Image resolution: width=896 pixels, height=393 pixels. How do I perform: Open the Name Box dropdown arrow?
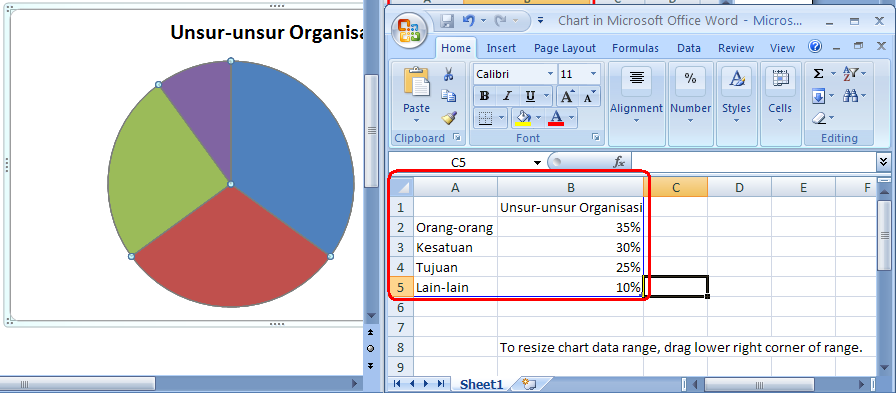[537, 163]
